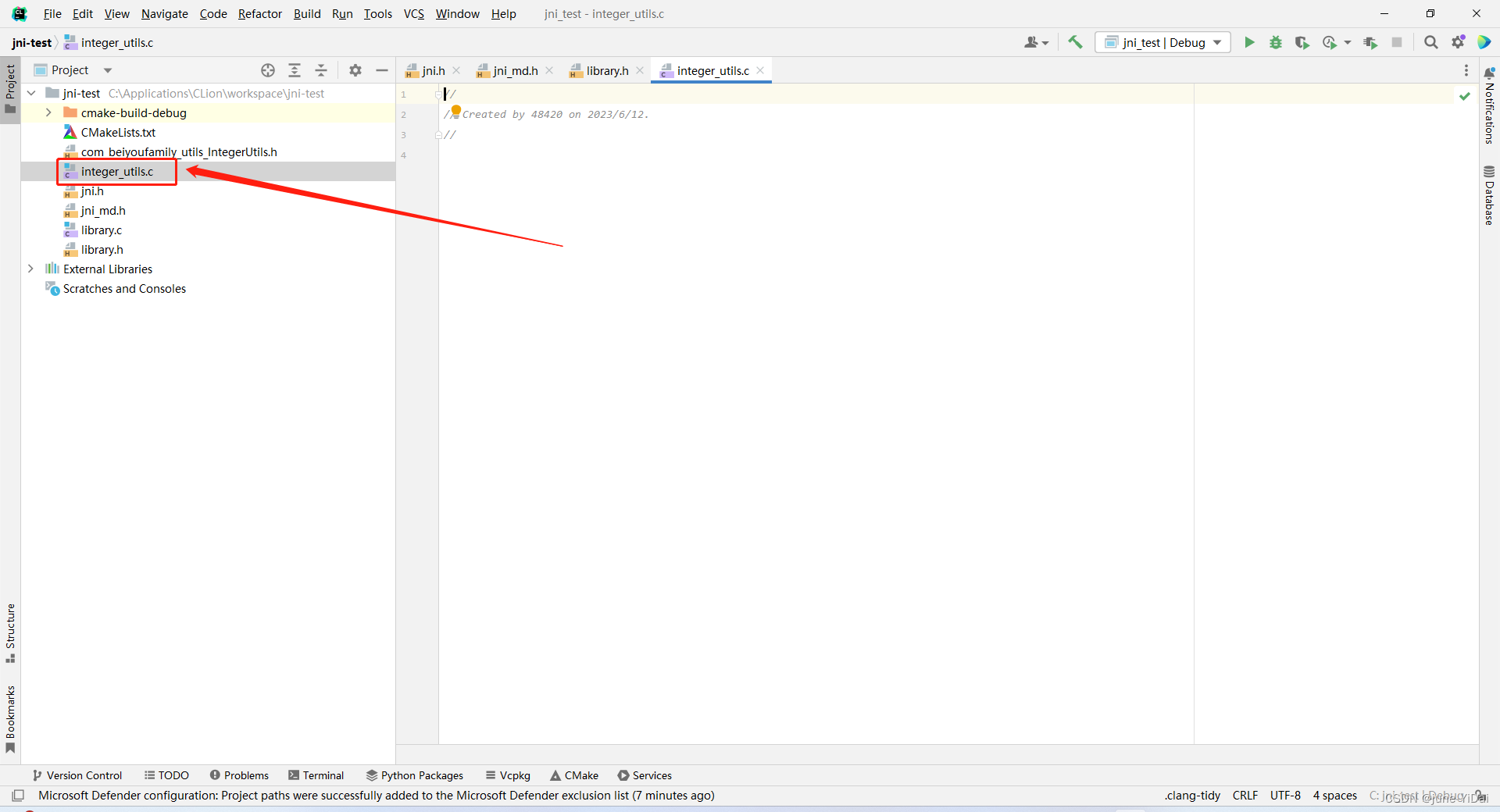
Task: Toggle the Project sidebar stripe button
Action: click(x=10, y=89)
